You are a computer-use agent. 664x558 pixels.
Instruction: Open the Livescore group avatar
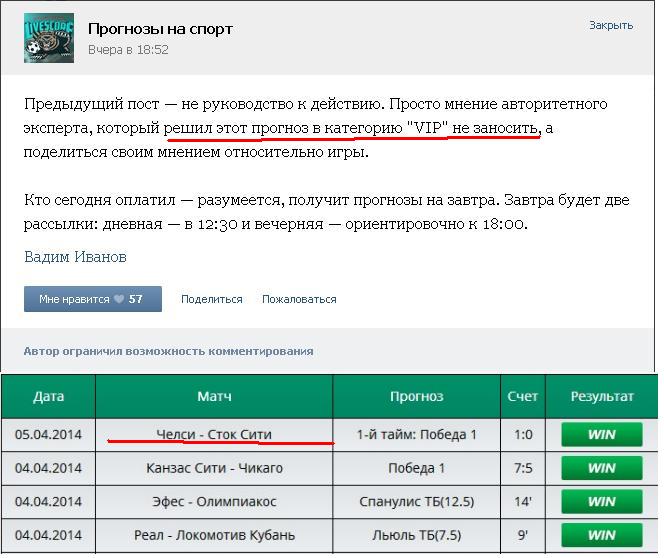tap(49, 38)
